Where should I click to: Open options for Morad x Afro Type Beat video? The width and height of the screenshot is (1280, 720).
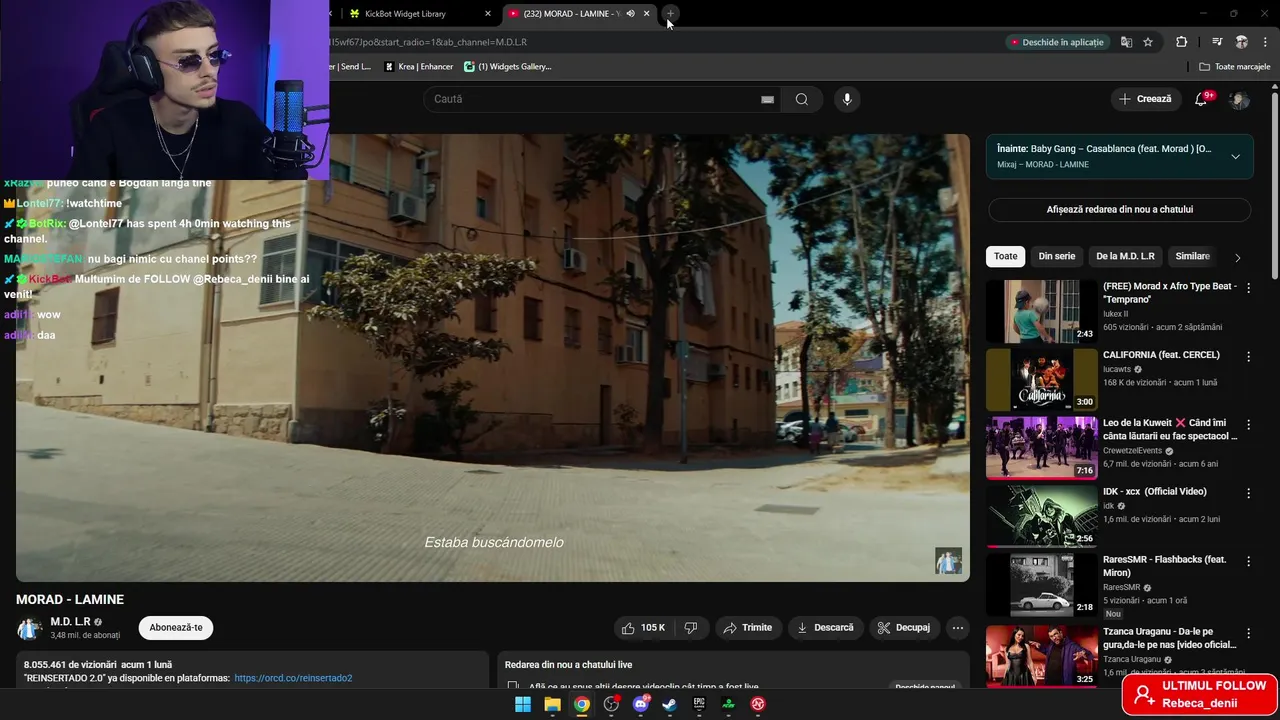[1248, 288]
